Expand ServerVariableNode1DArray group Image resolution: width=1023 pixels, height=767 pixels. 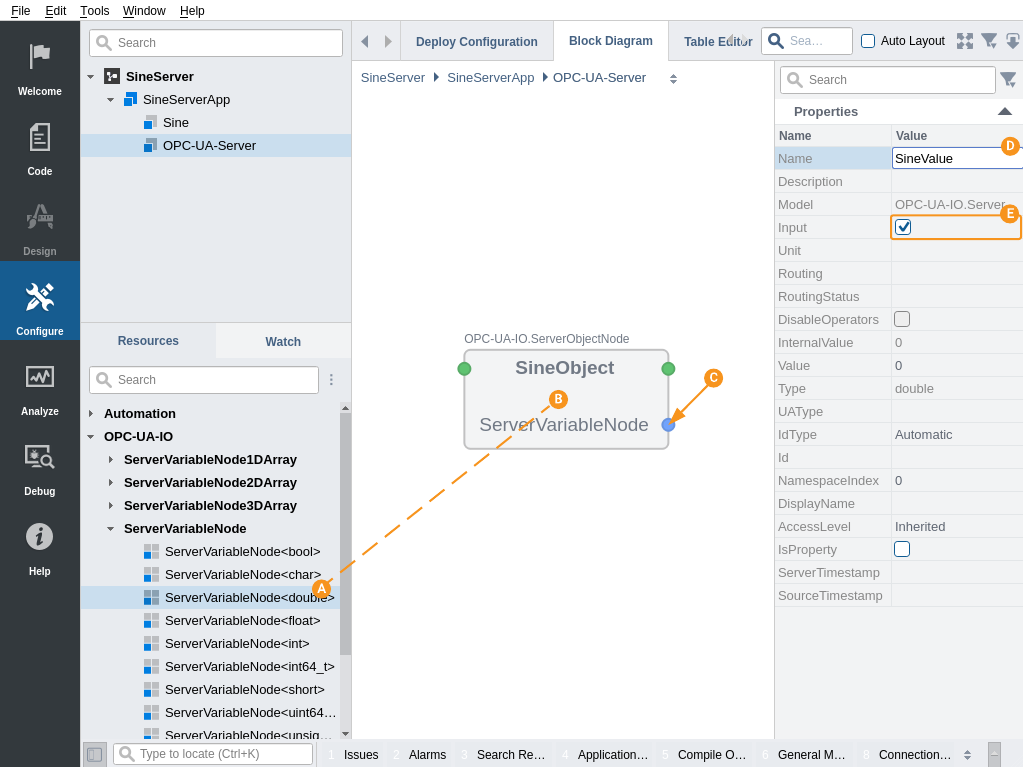point(111,460)
